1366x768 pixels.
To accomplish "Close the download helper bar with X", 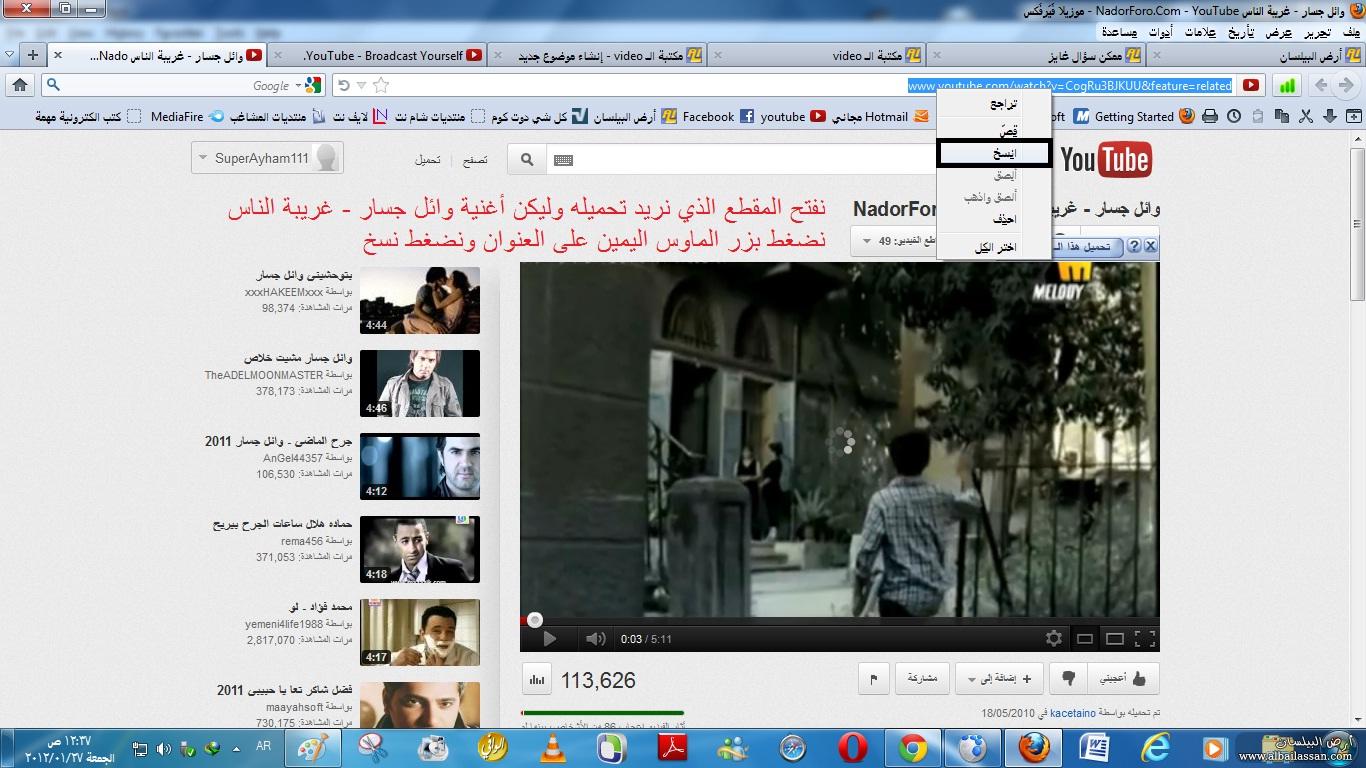I will [x=1150, y=245].
